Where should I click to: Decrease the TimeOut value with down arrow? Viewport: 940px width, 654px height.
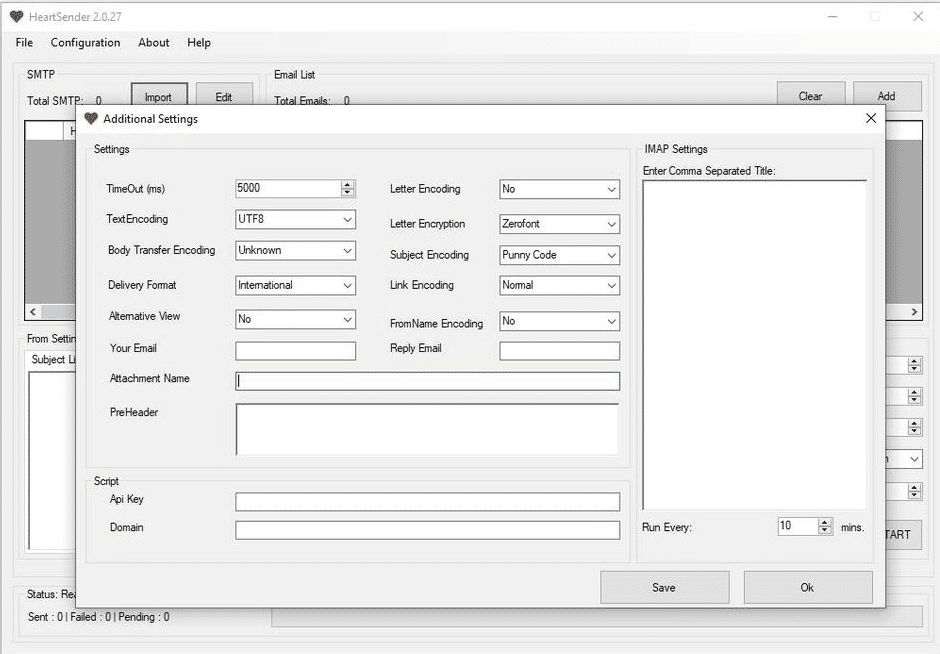pos(348,193)
